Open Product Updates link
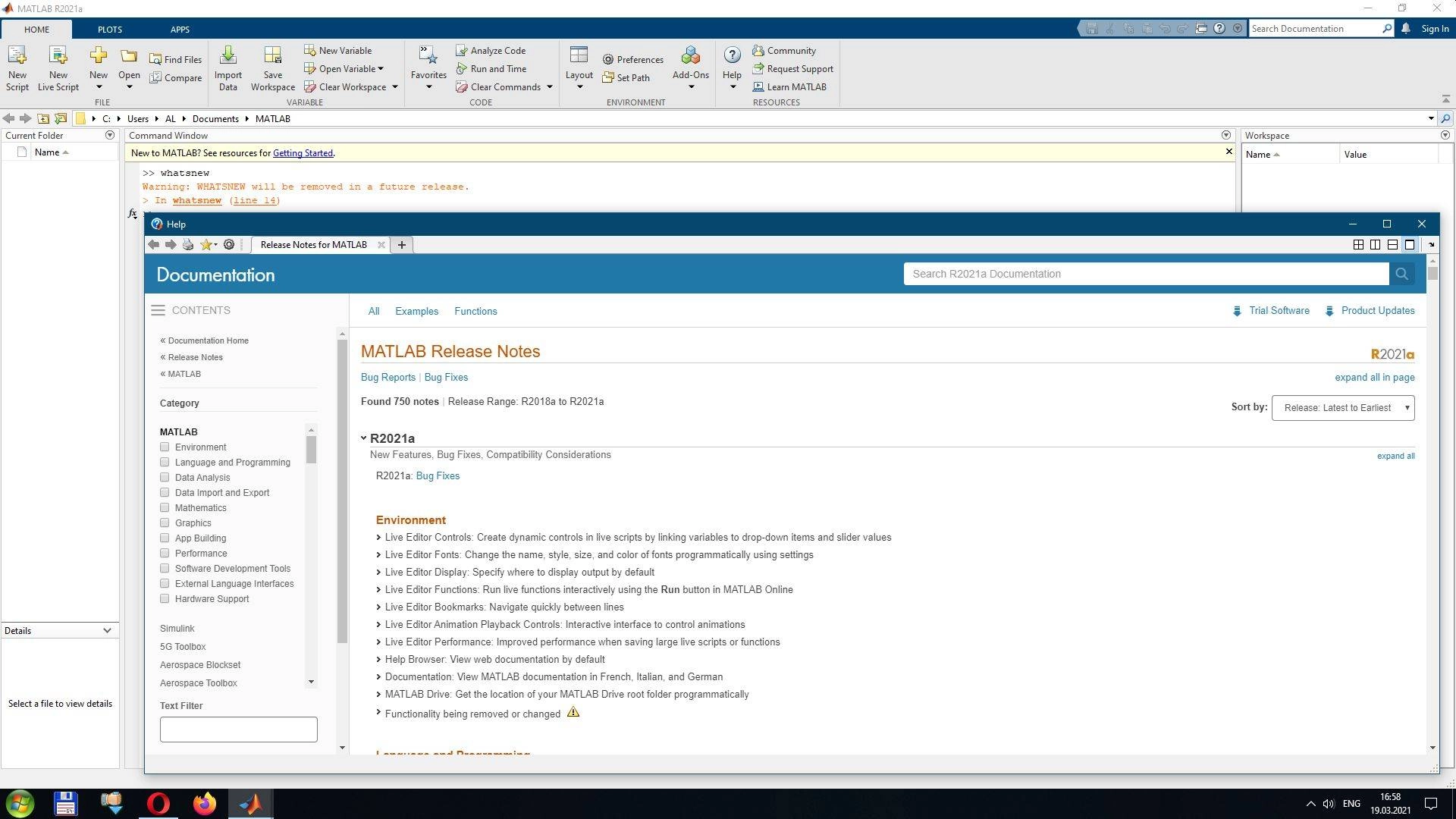The width and height of the screenshot is (1456, 819). (x=1377, y=310)
